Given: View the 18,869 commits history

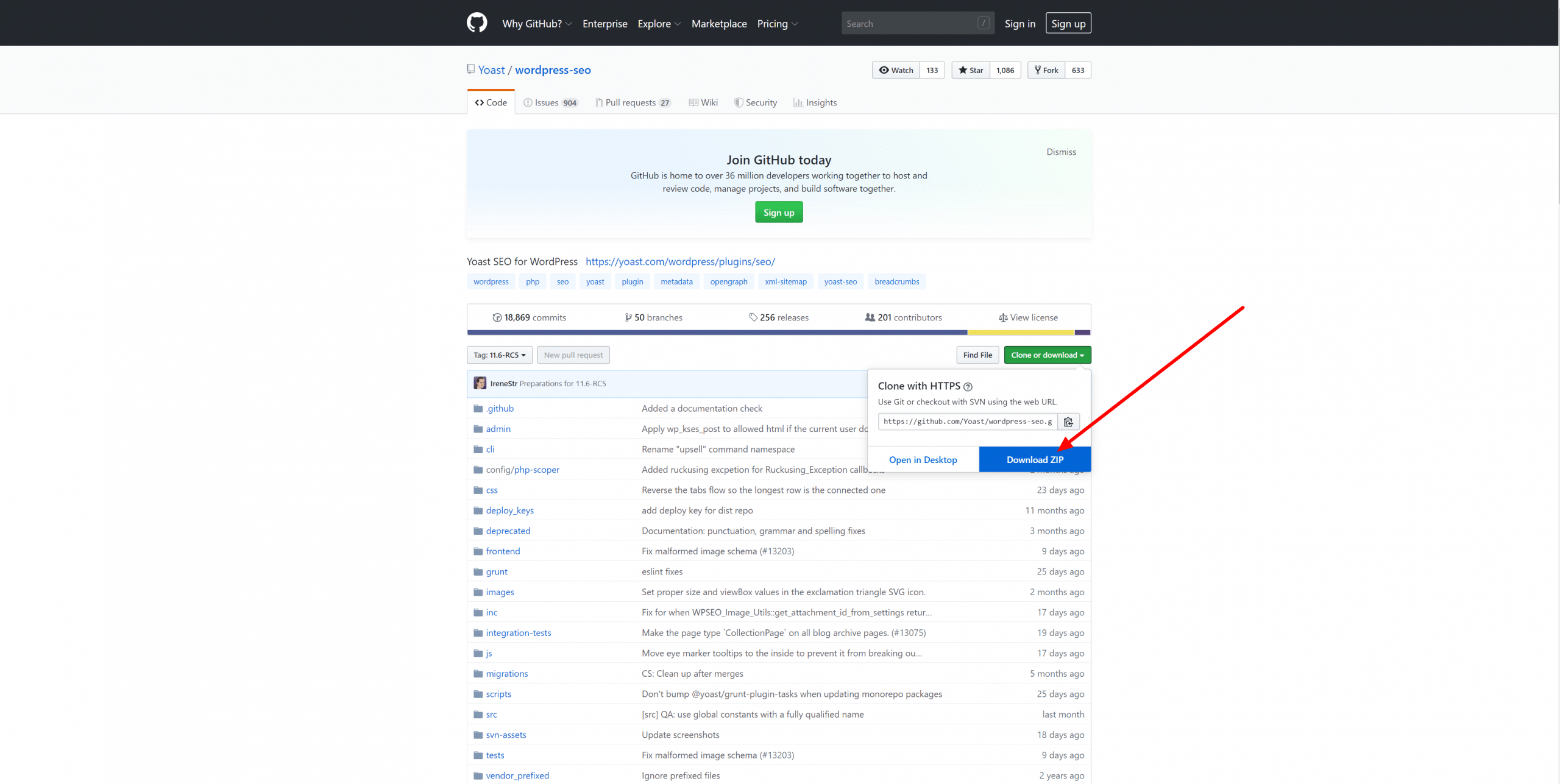Looking at the screenshot, I should pyautogui.click(x=529, y=317).
